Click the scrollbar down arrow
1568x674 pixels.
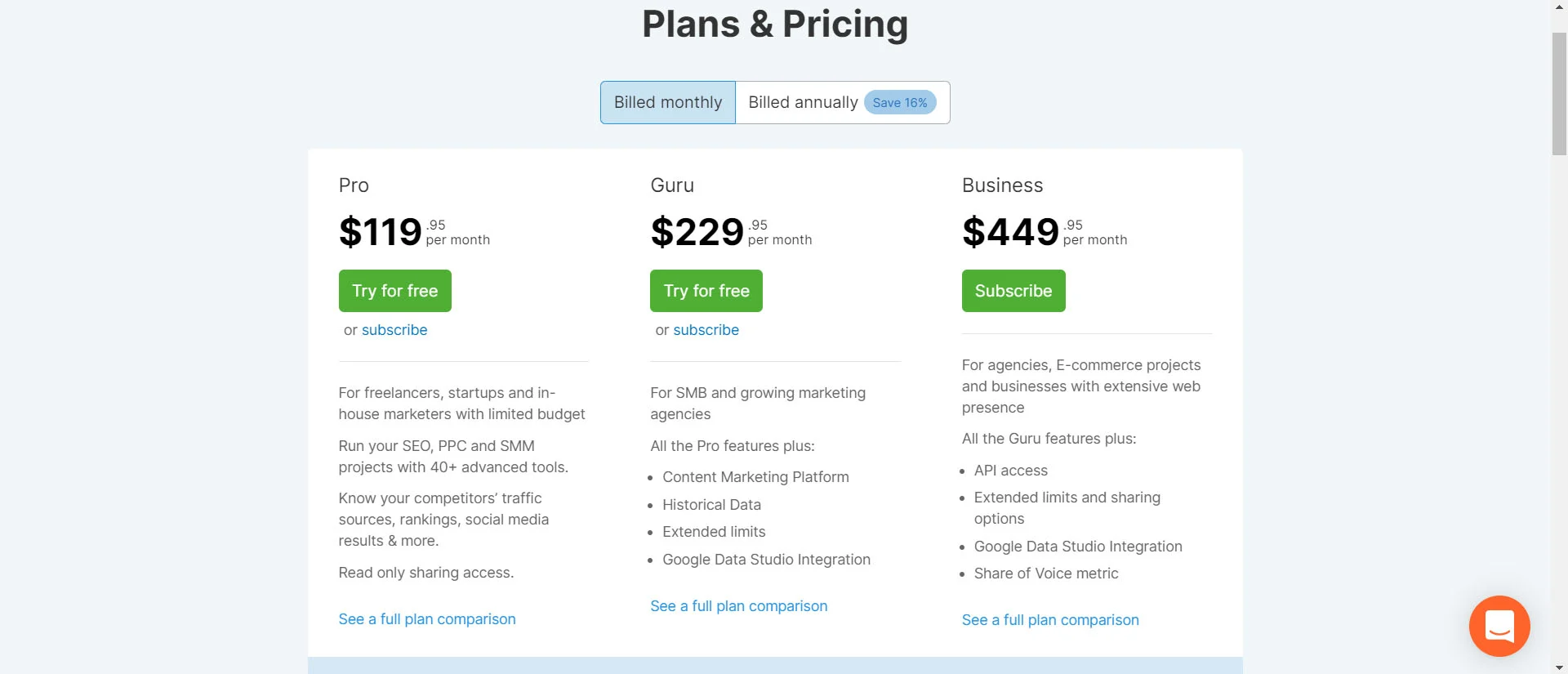tap(1560, 667)
